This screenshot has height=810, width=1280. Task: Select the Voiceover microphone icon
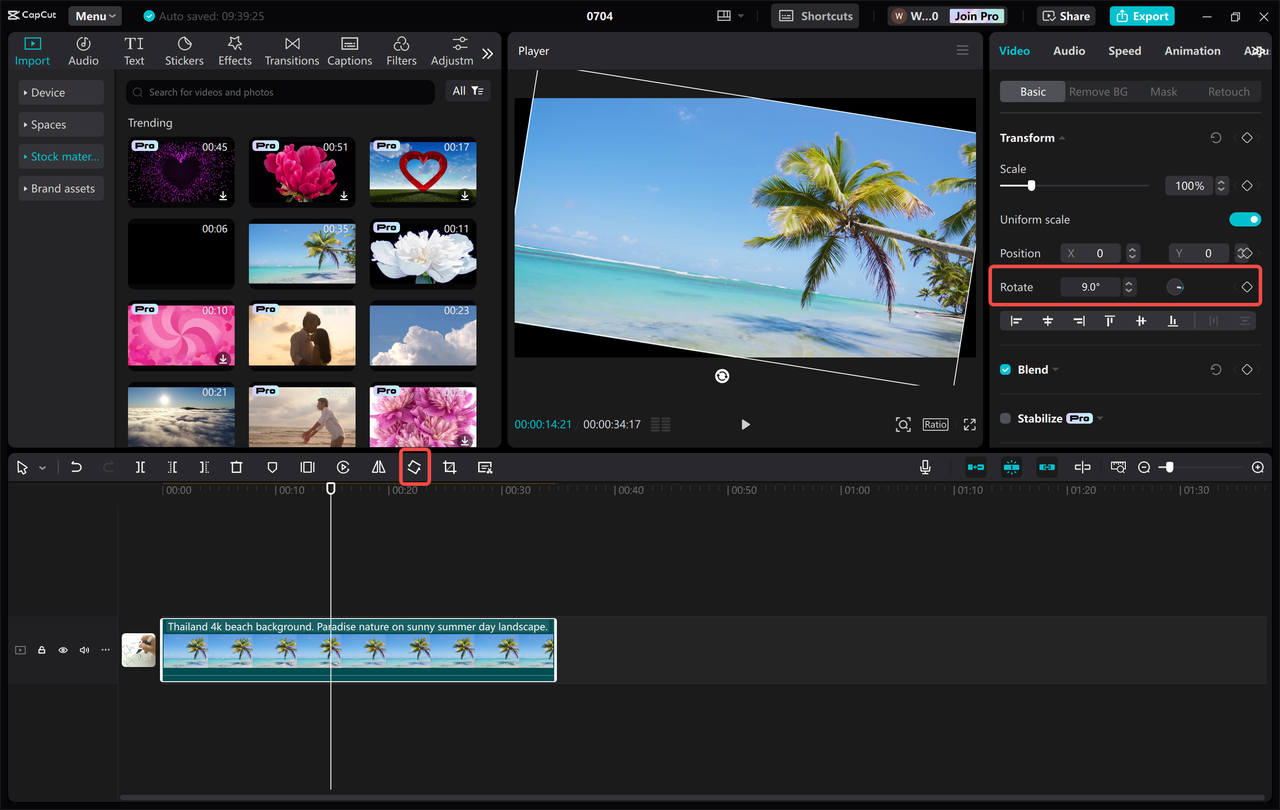click(x=925, y=466)
